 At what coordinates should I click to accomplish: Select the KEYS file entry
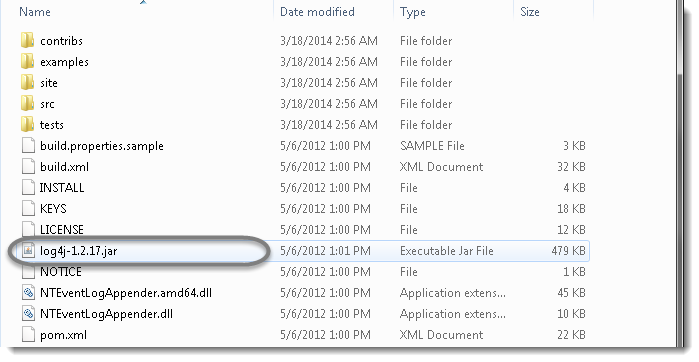(x=53, y=209)
